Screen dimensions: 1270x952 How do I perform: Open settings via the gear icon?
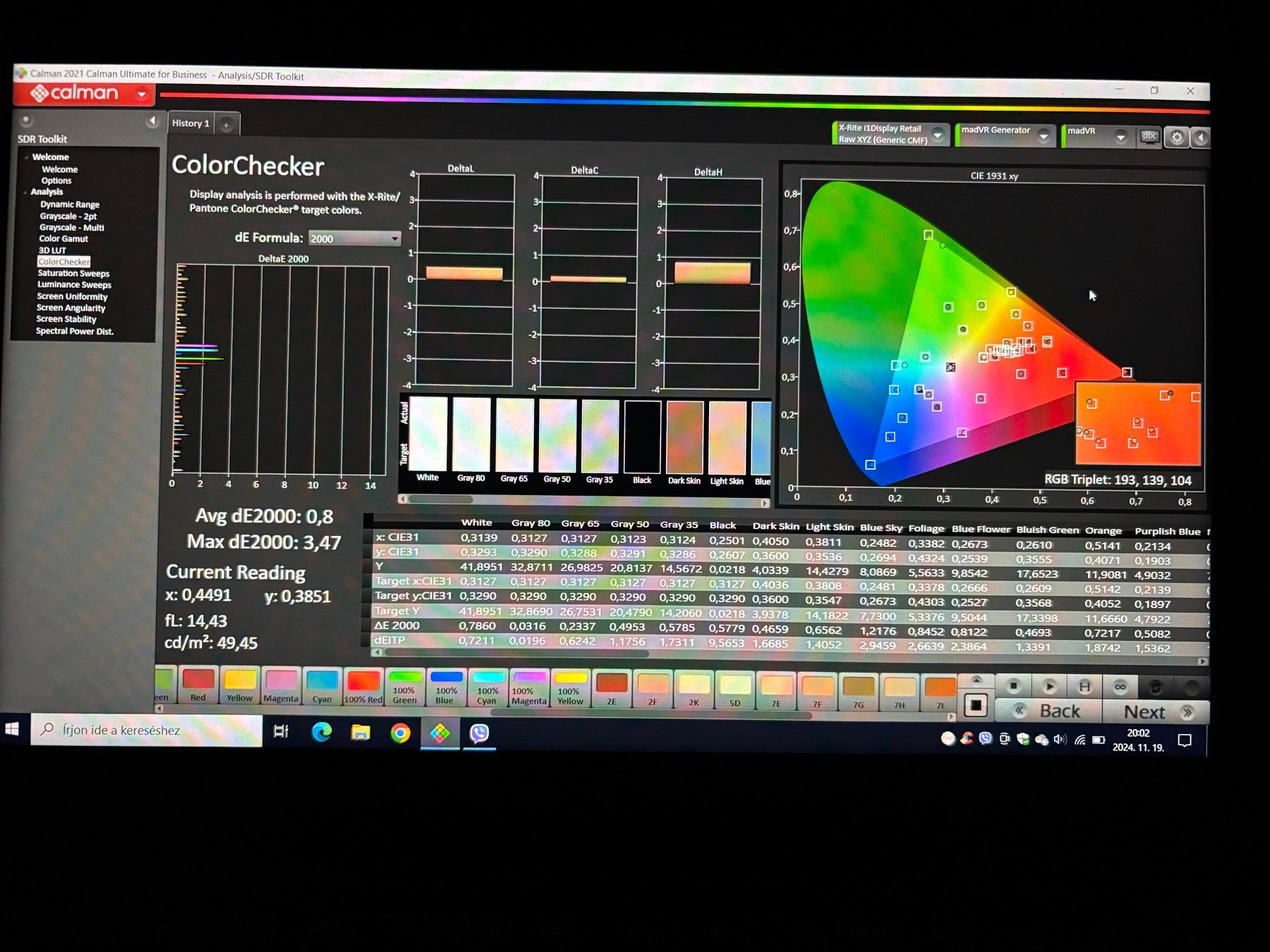[x=1176, y=138]
